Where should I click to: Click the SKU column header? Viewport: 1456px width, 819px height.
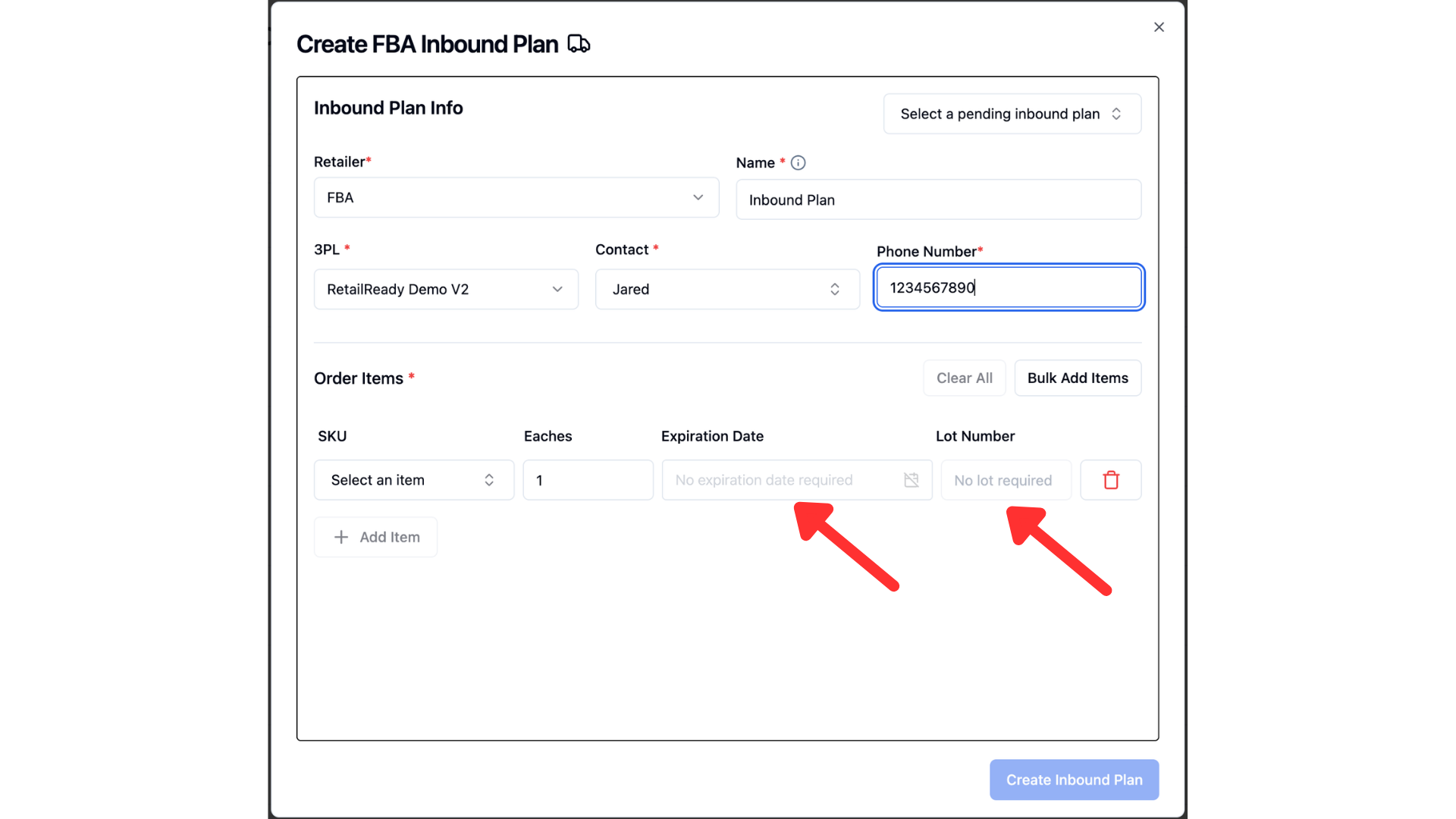(x=332, y=436)
